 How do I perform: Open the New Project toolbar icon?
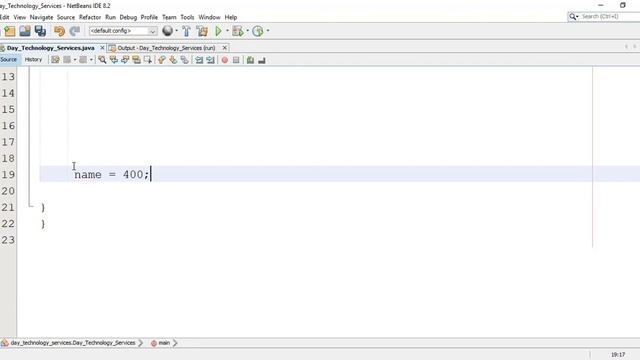9,31
